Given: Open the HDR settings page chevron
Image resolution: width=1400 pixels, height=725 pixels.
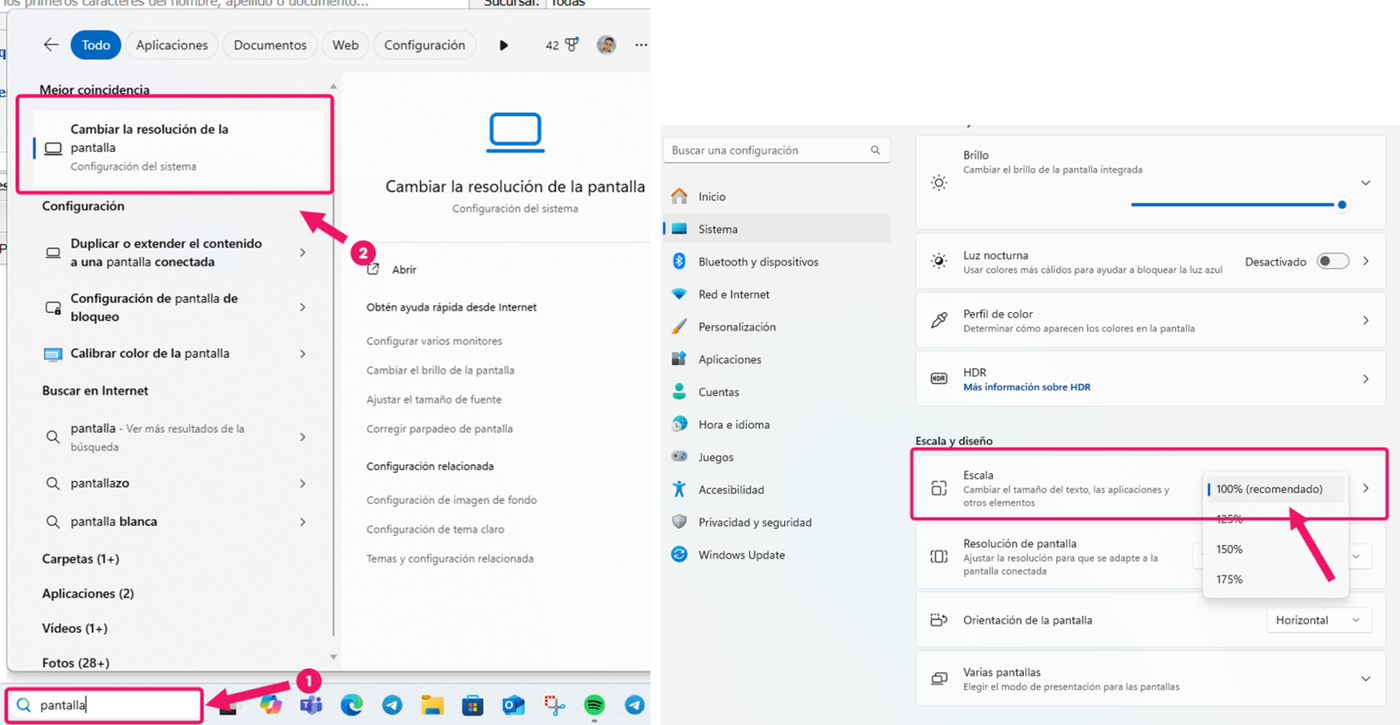Looking at the screenshot, I should tap(1366, 379).
